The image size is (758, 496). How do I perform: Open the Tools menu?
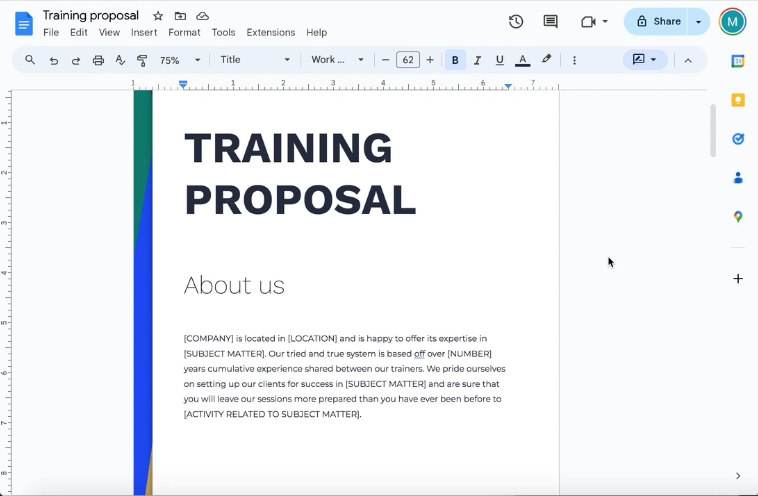point(223,32)
